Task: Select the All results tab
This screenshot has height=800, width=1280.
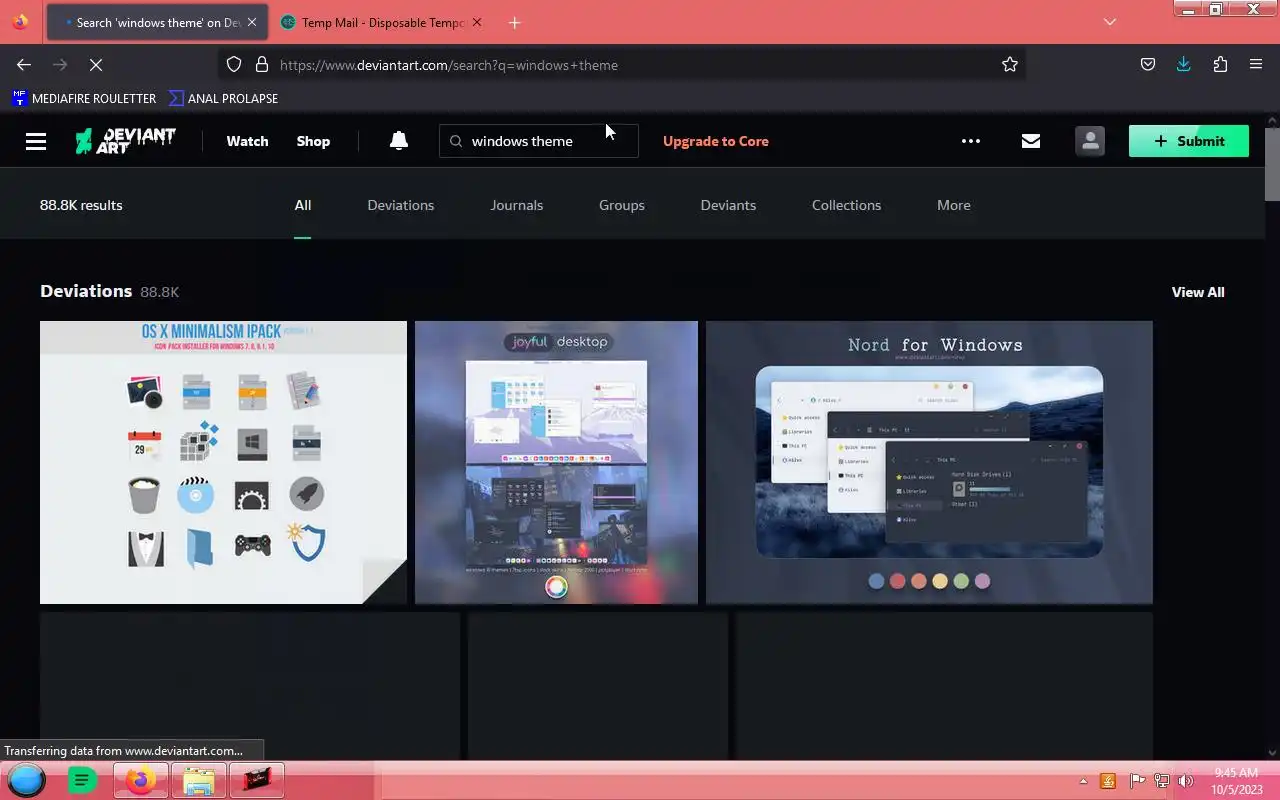Action: pyautogui.click(x=303, y=205)
